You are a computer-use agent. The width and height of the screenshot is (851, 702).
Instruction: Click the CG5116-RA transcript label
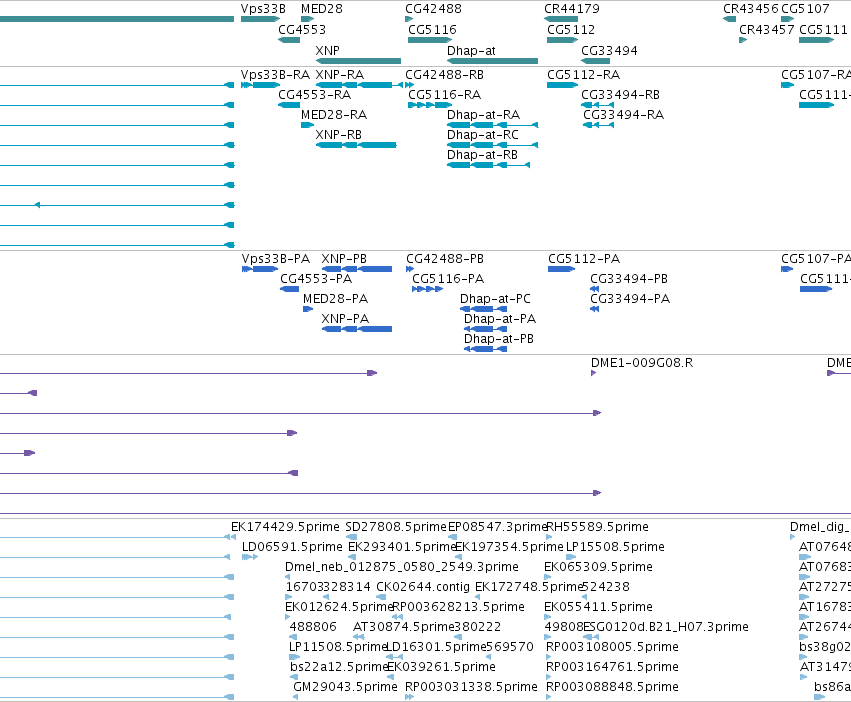tap(444, 95)
